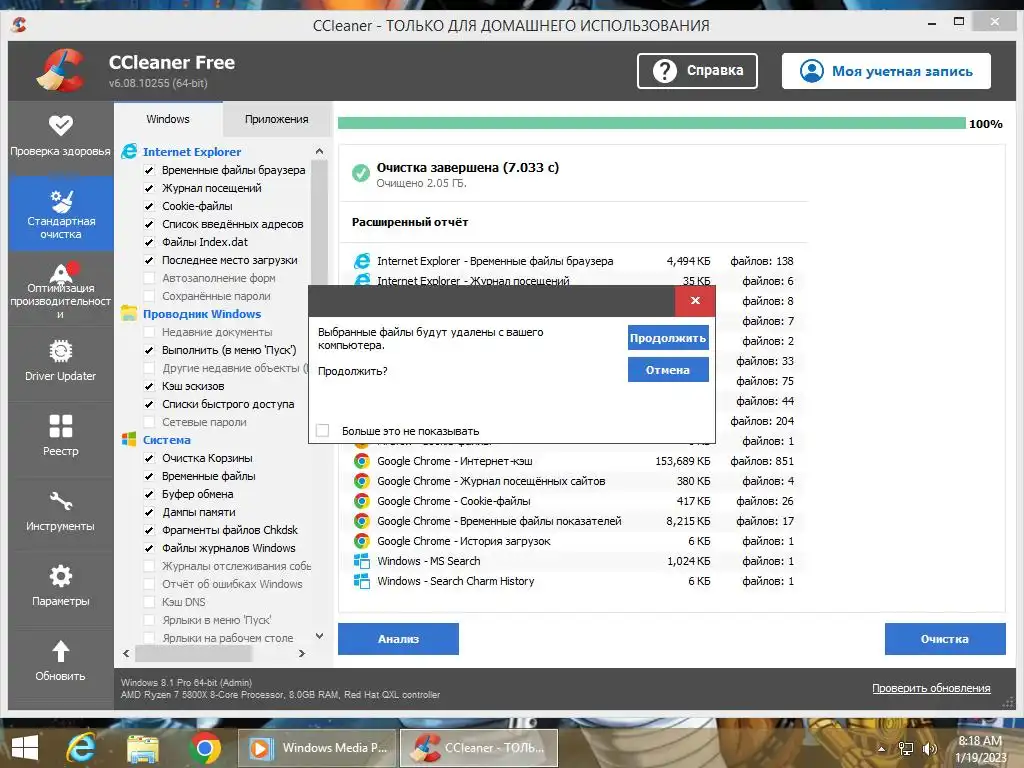Click the Windows Search Charm History row icon
This screenshot has height=768, width=1024.
pyautogui.click(x=361, y=581)
